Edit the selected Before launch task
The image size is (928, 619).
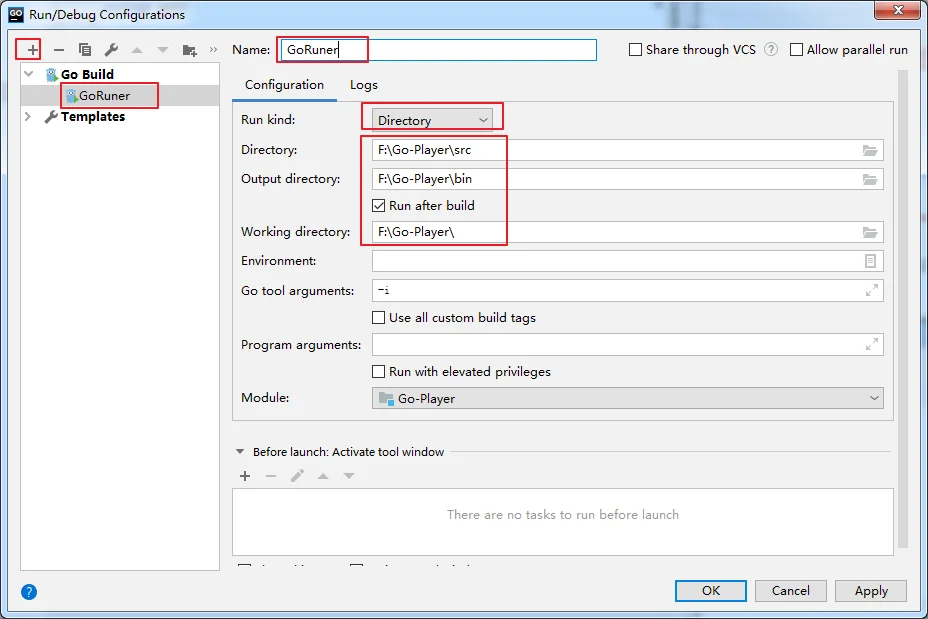pos(297,476)
